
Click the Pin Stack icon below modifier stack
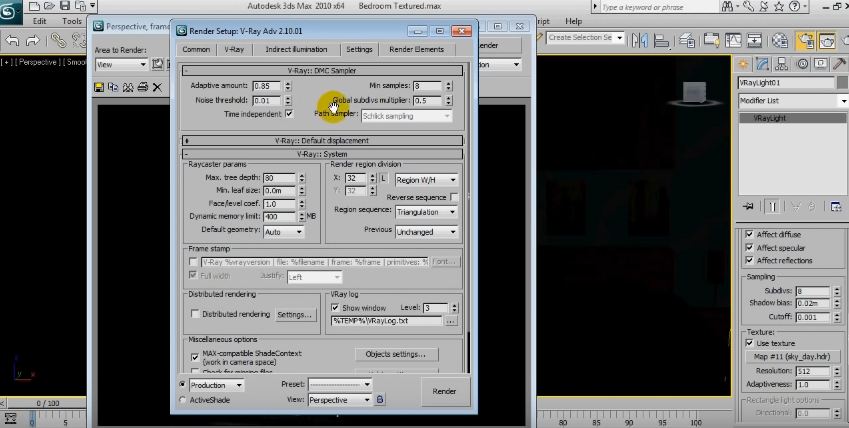[x=749, y=206]
